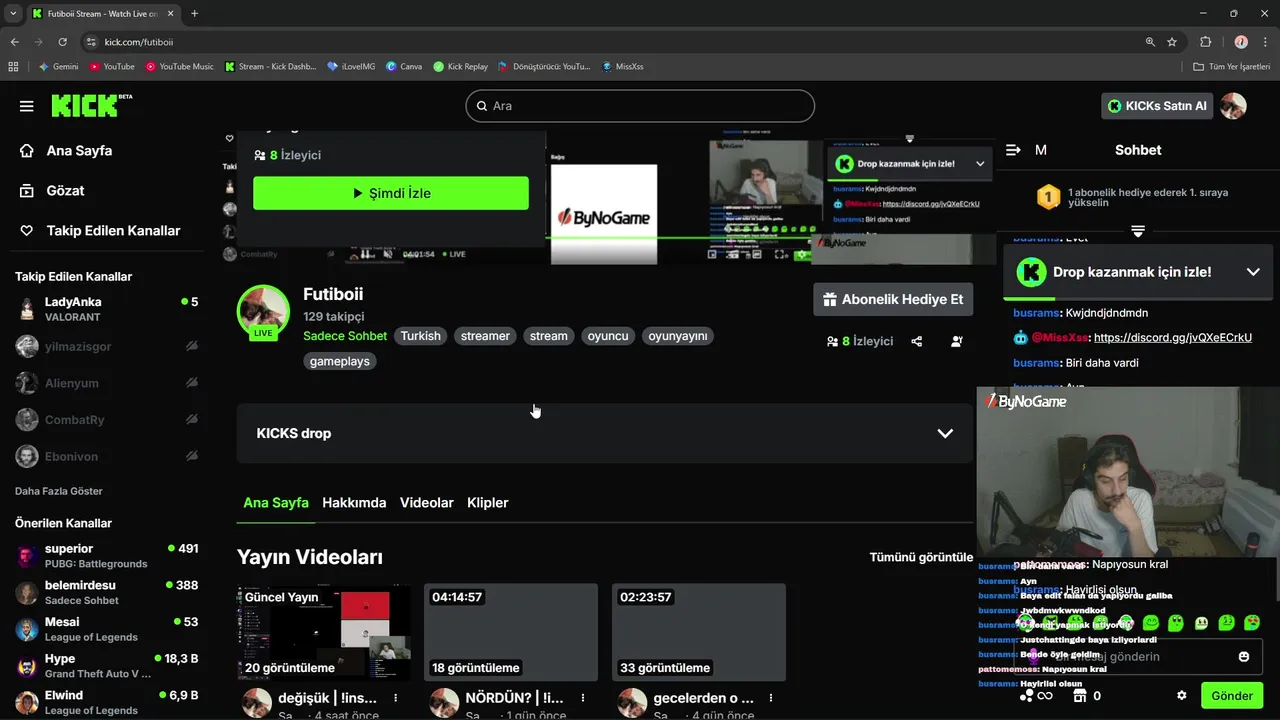The image size is (1280, 720).
Task: Open the hamburger sidebar menu
Action: click(x=27, y=106)
